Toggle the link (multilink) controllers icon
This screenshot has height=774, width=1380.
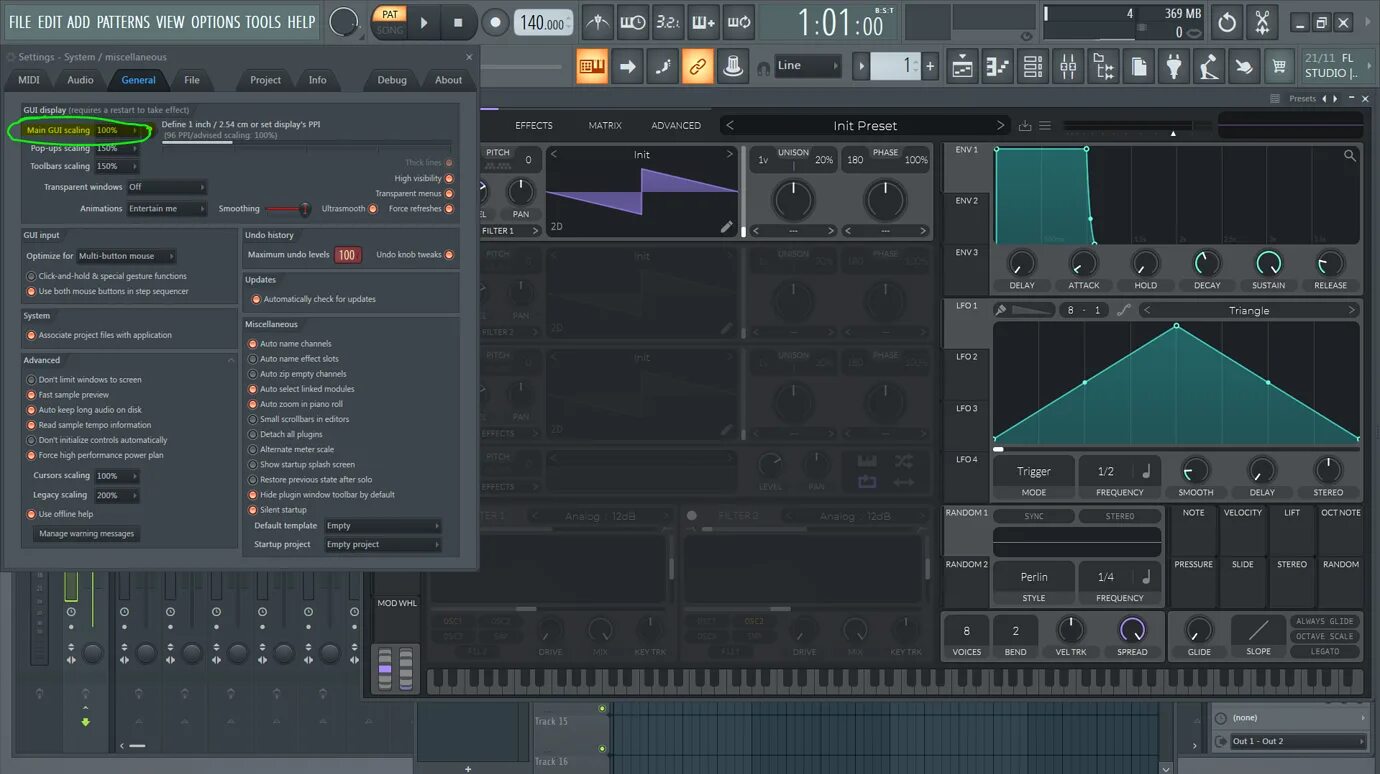point(698,66)
